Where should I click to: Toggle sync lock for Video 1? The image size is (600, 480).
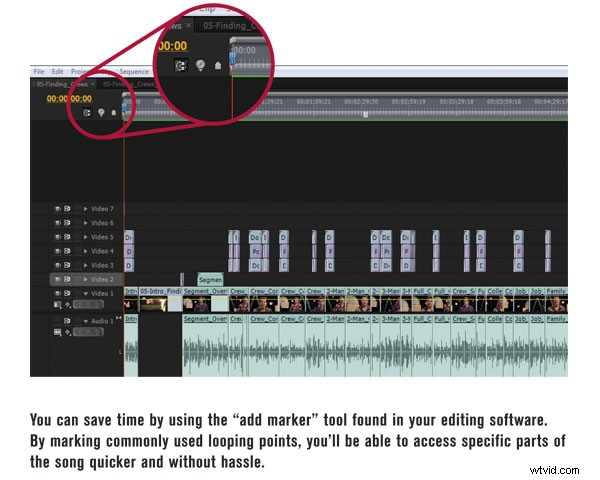pyautogui.click(x=67, y=293)
